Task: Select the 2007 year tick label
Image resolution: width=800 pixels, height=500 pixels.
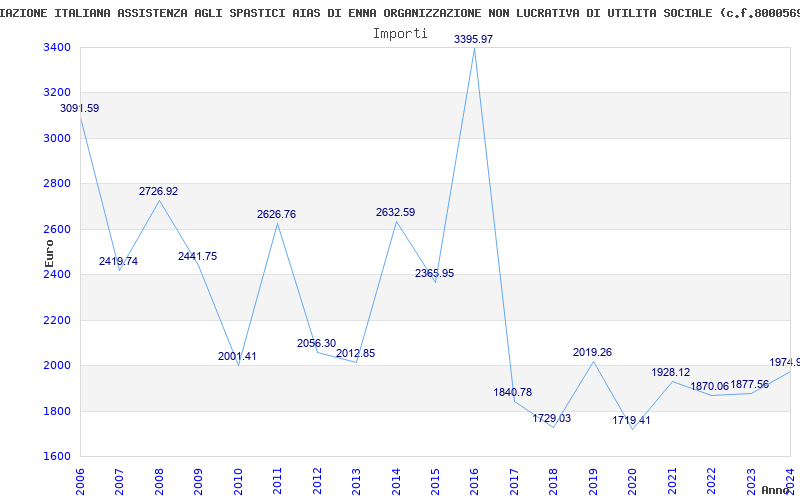Action: (x=119, y=482)
